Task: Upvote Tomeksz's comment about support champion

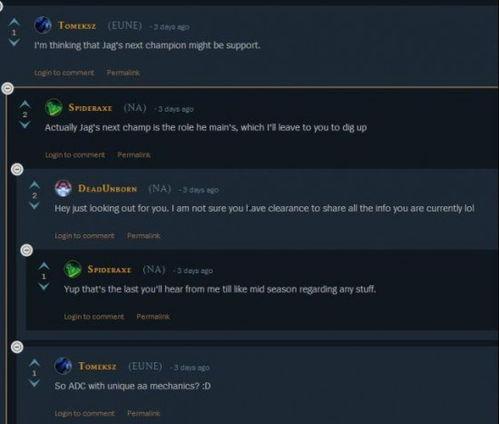Action: 14,22
